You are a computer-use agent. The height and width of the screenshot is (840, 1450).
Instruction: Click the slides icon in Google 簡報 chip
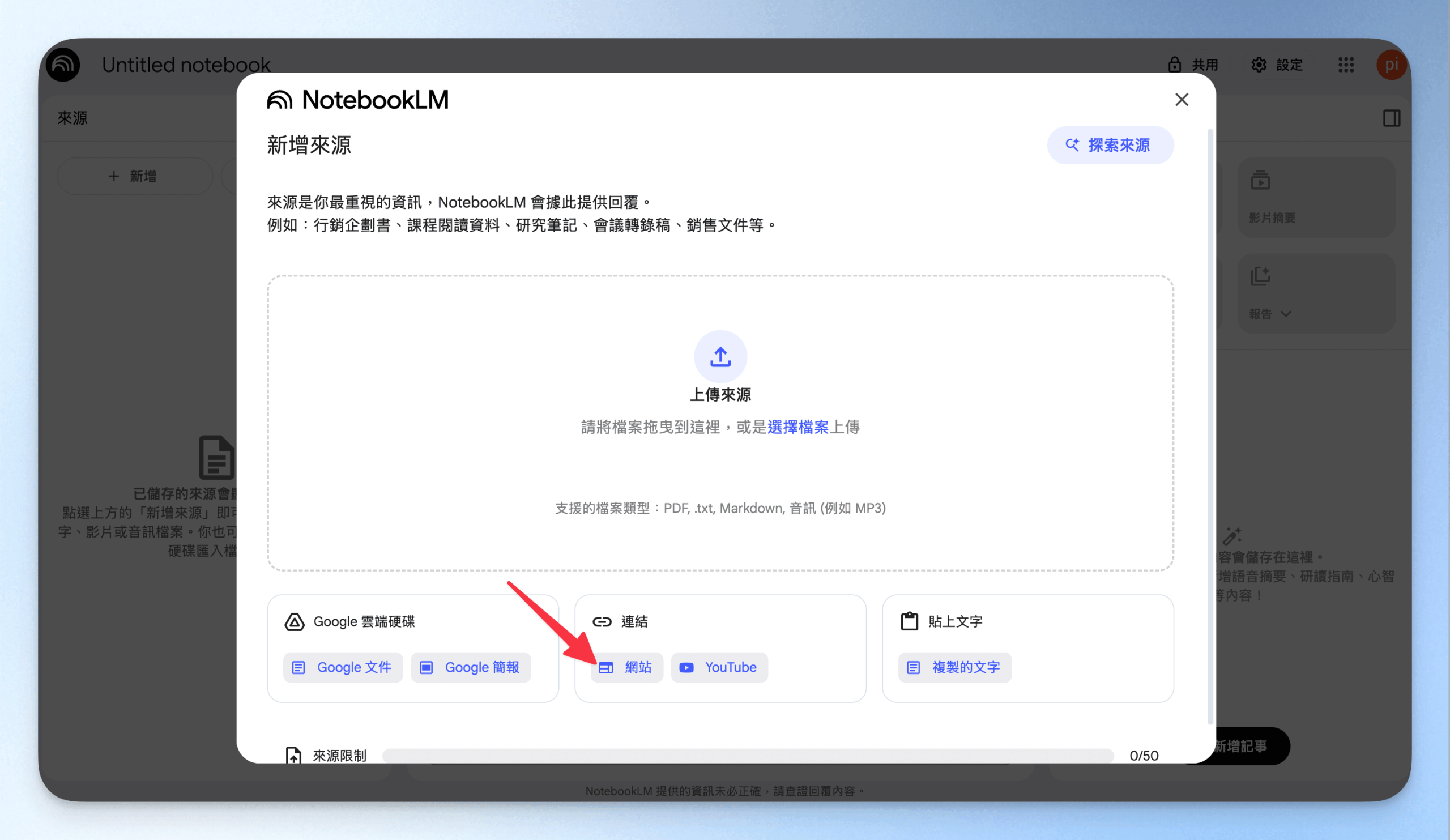pos(426,667)
